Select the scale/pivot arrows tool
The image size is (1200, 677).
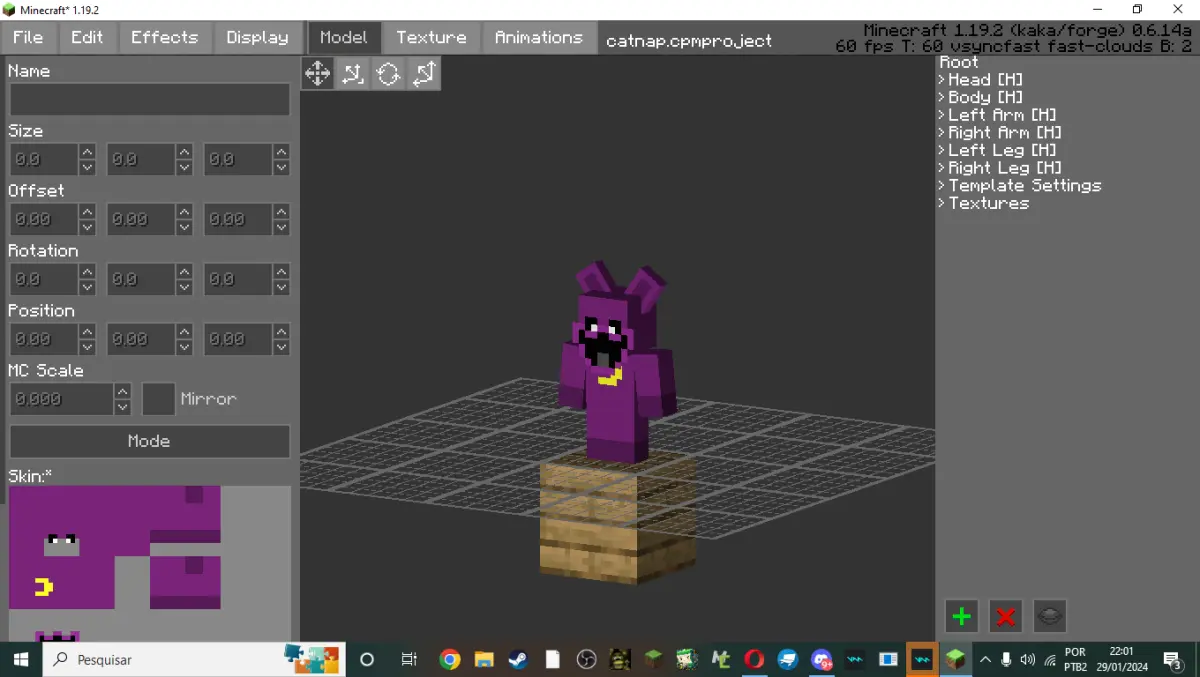point(424,73)
